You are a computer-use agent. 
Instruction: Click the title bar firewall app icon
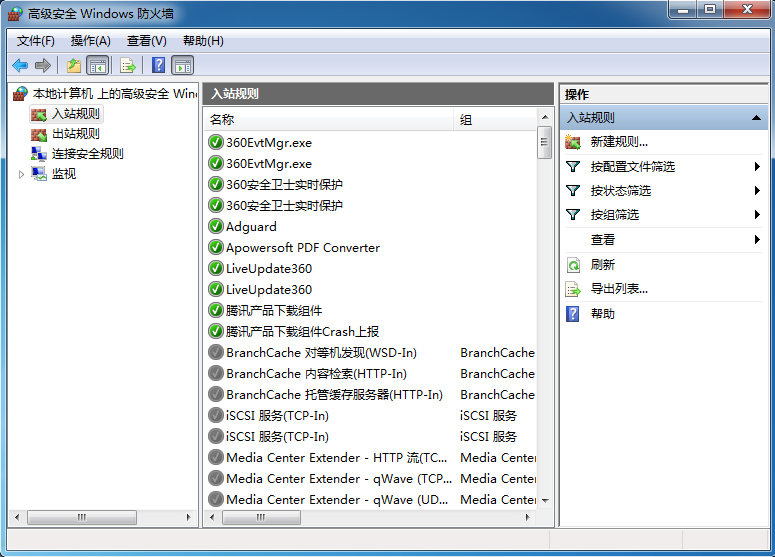(x=15, y=13)
